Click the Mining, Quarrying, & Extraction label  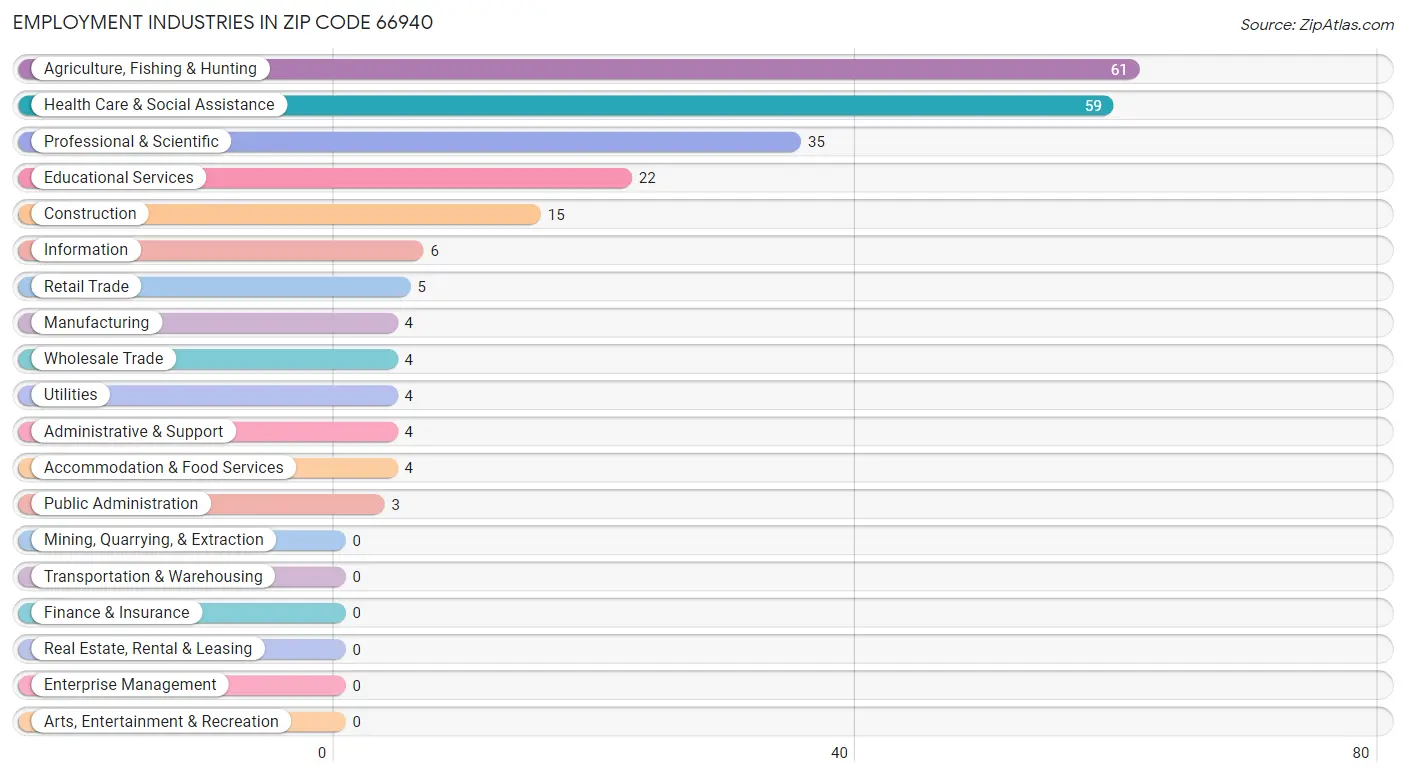[x=154, y=540]
